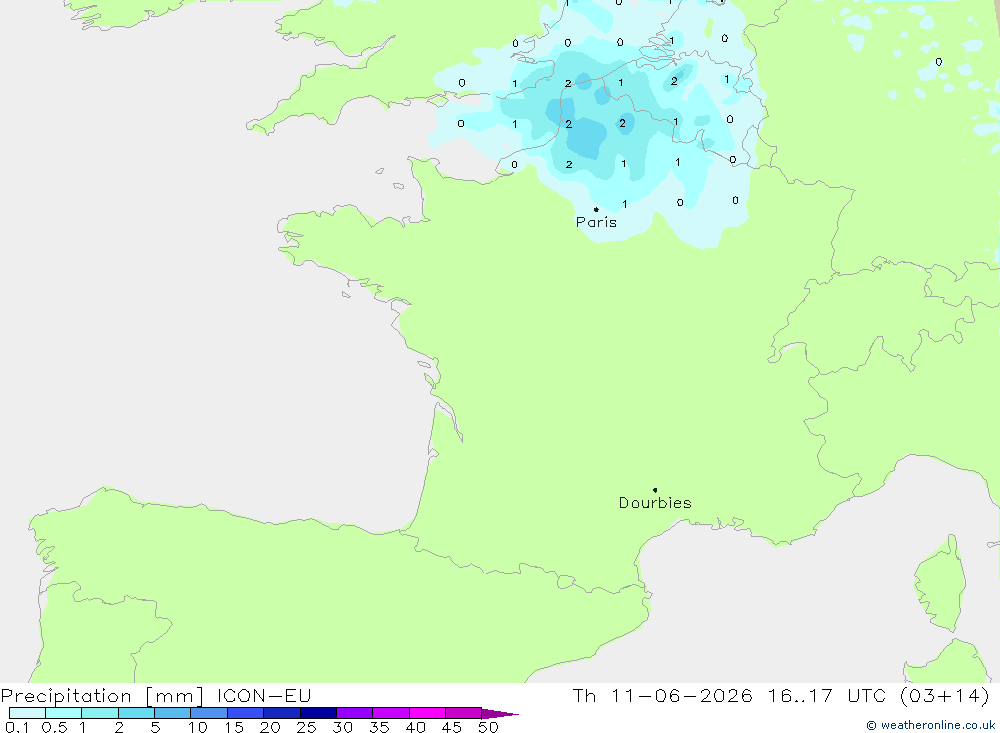The height and width of the screenshot is (733, 1000).
Task: Click the Dourbies city label
Action: (x=655, y=503)
